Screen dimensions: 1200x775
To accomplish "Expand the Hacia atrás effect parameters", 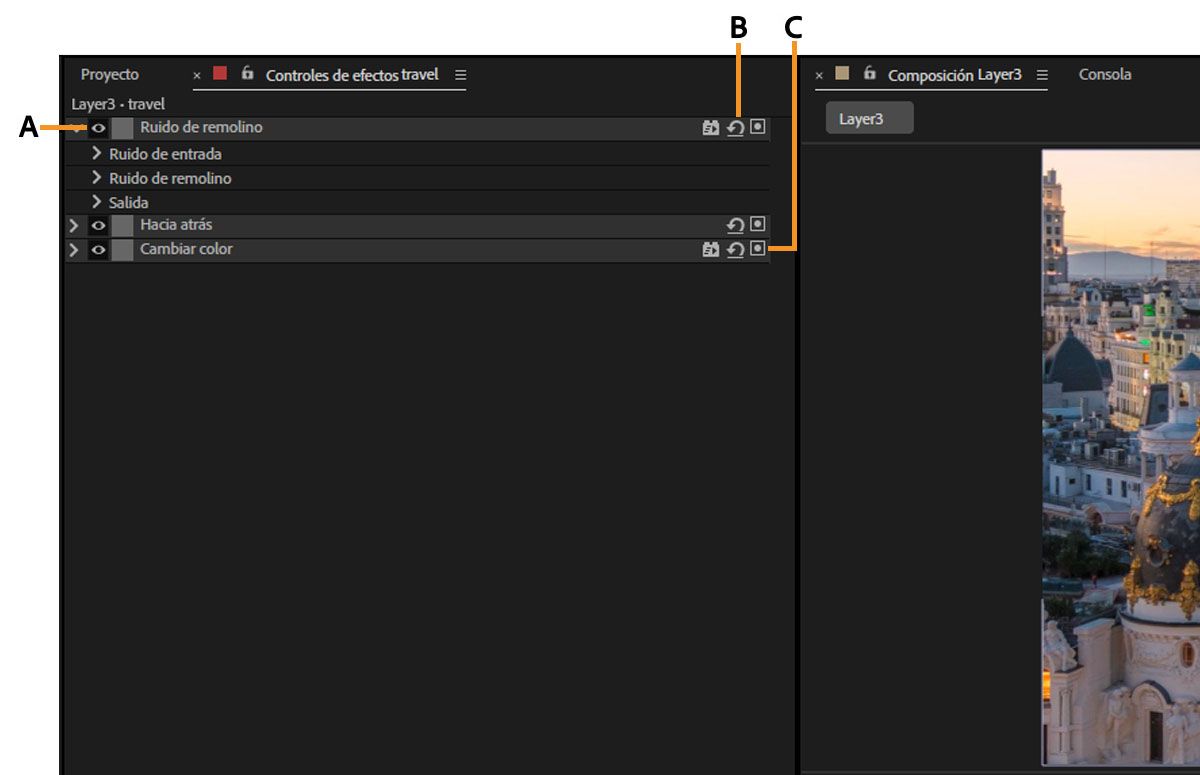I will (x=74, y=225).
